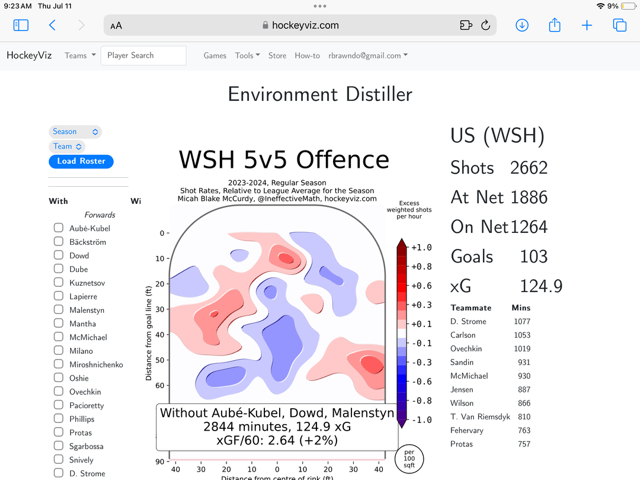Click the Environment Distiller heading

click(320, 94)
